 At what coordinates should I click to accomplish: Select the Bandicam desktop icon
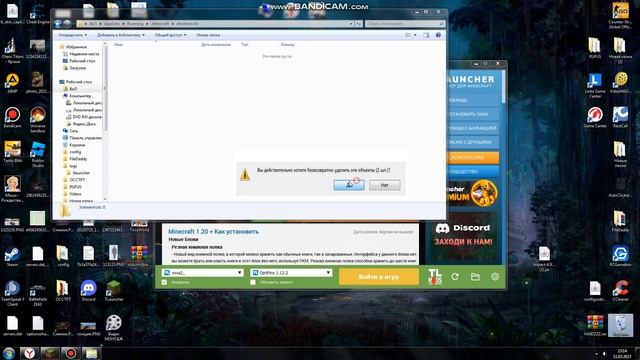(12, 118)
